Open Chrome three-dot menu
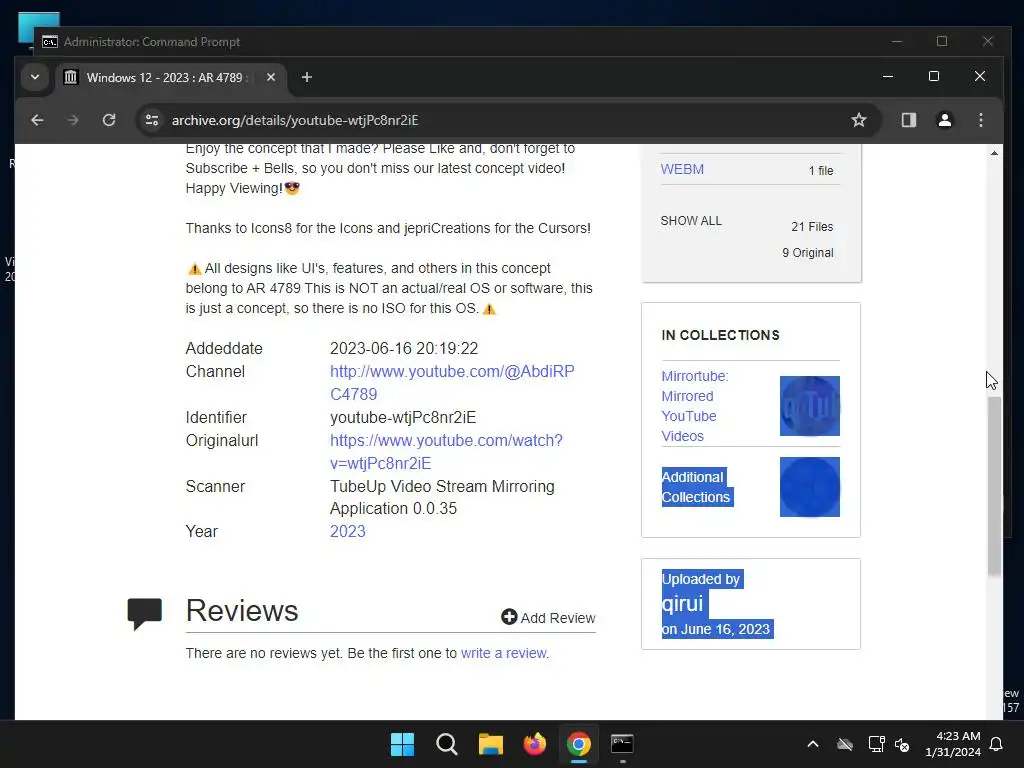This screenshot has height=768, width=1024. coord(980,120)
